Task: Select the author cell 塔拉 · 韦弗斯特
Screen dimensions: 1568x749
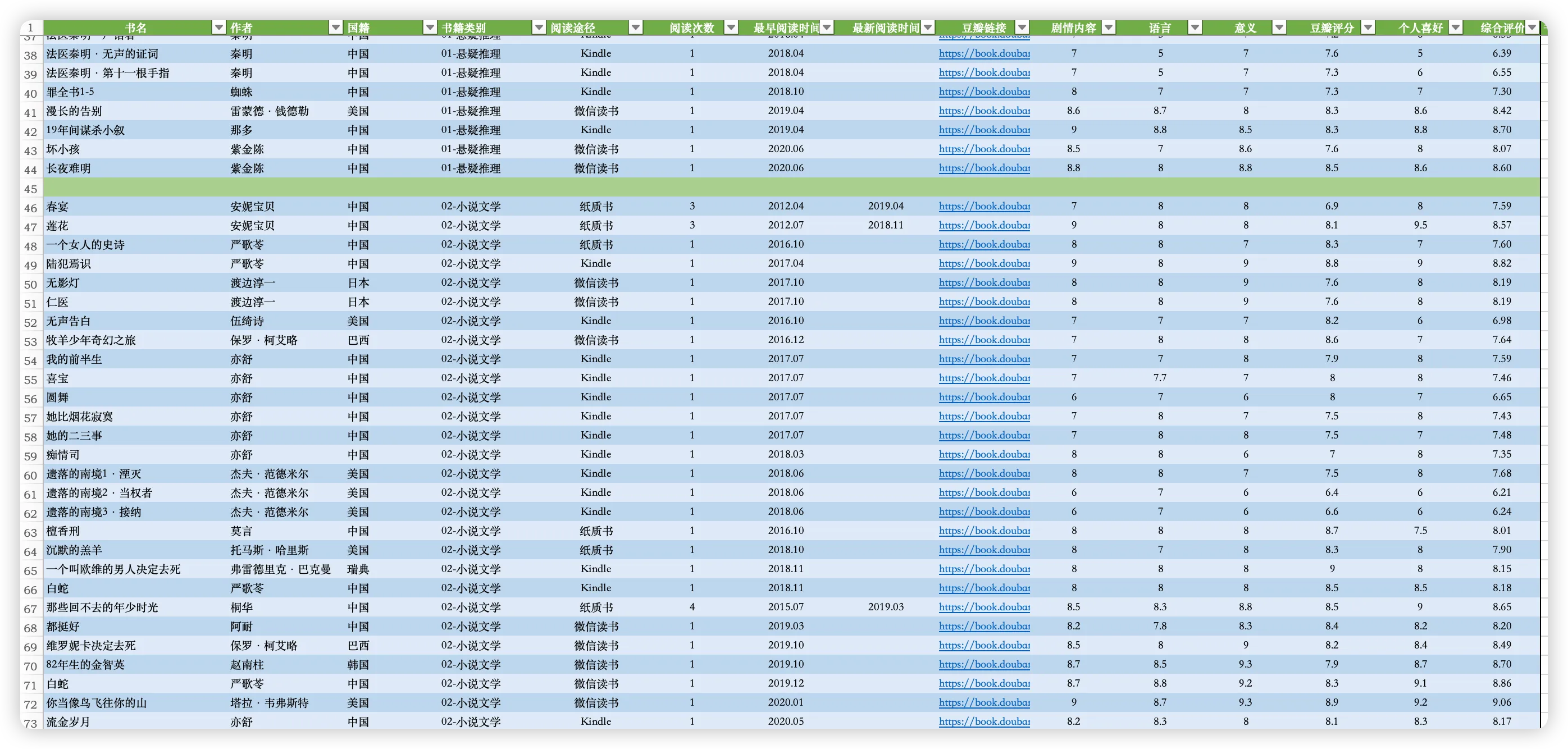Action: click(x=270, y=703)
